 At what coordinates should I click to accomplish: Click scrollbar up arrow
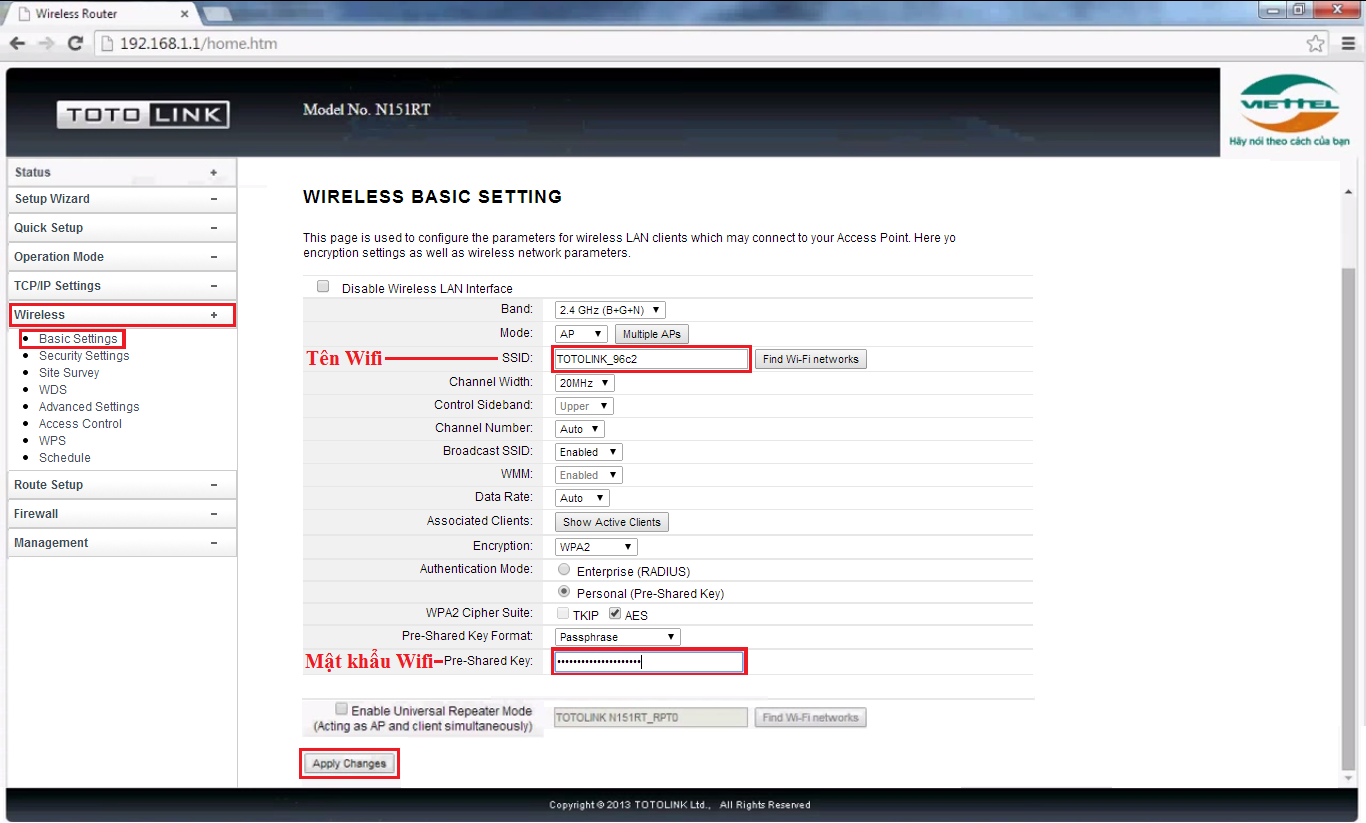pyautogui.click(x=1348, y=191)
